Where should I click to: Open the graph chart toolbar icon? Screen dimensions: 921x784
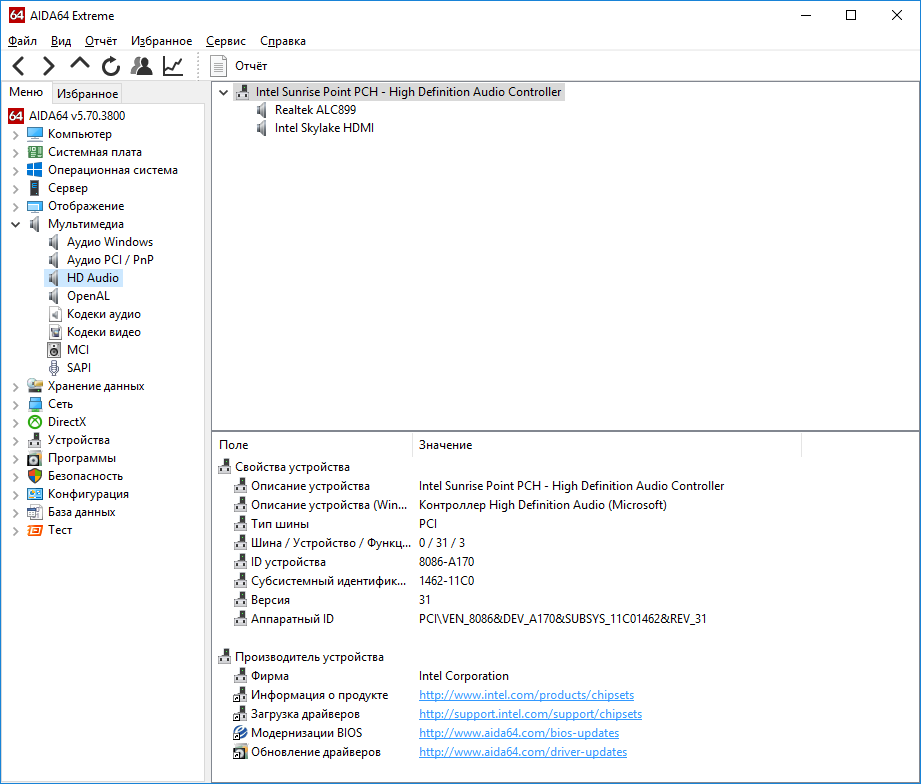click(x=173, y=66)
